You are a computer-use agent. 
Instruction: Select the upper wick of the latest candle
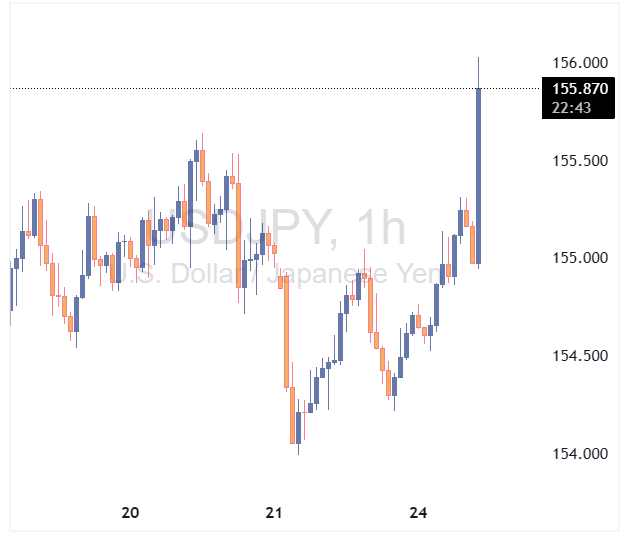(x=479, y=72)
